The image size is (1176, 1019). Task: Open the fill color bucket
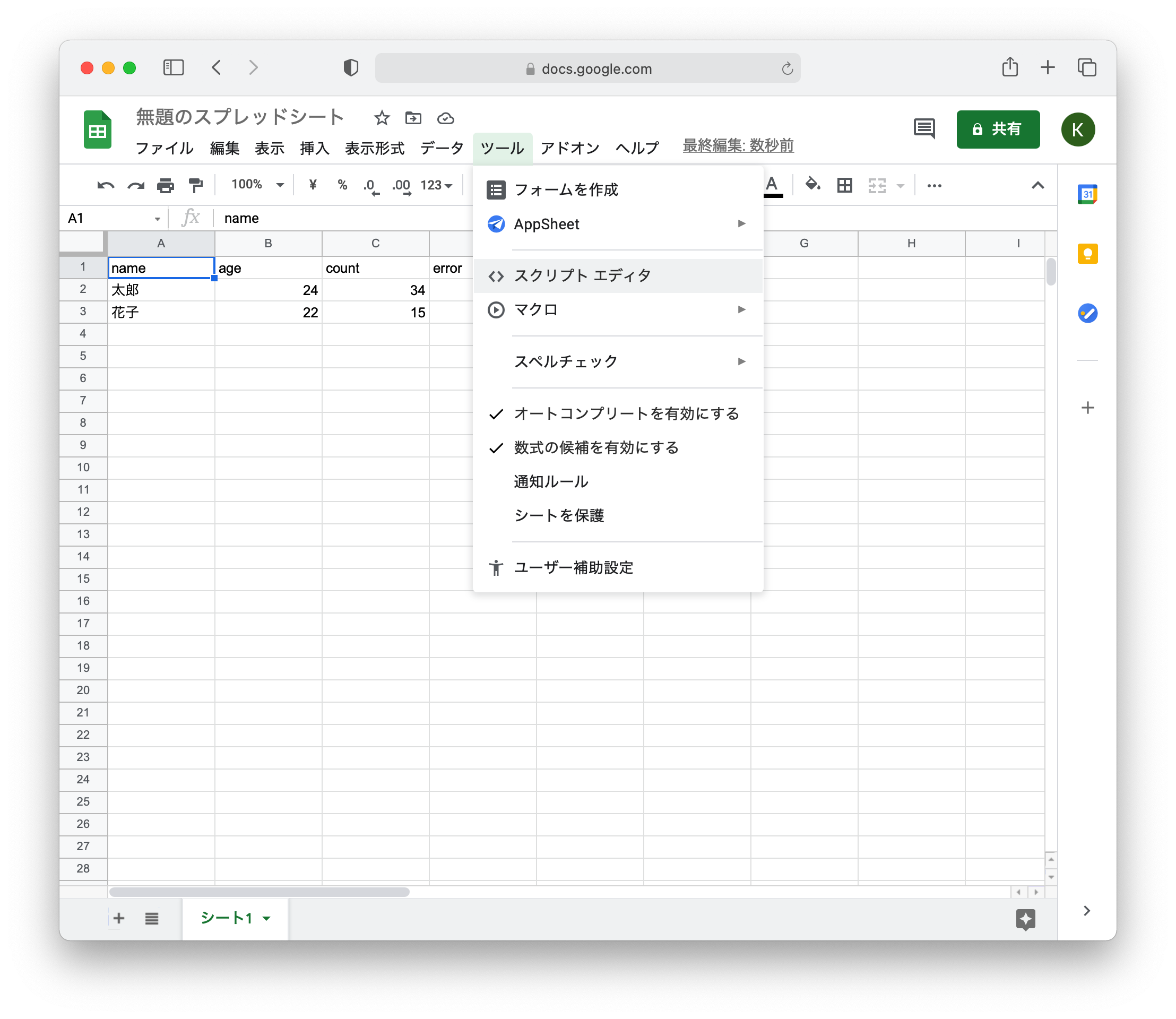(812, 184)
